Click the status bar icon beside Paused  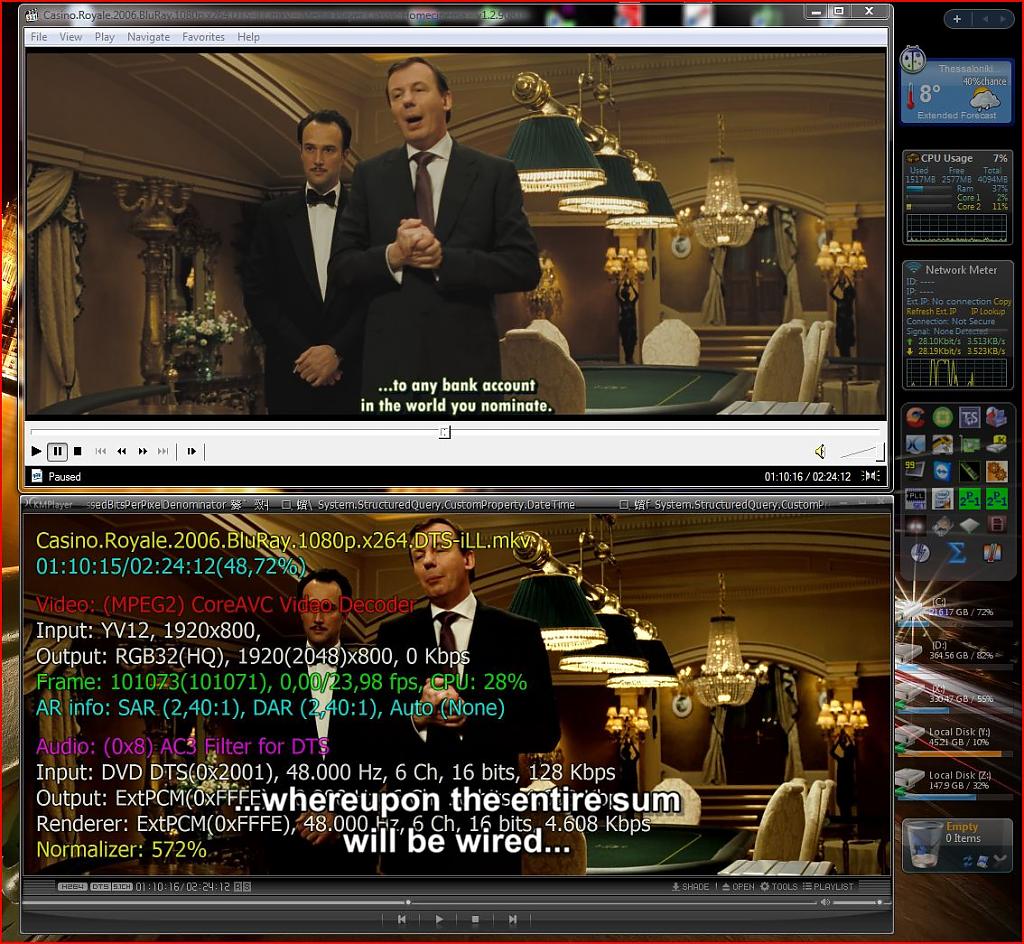(37, 477)
